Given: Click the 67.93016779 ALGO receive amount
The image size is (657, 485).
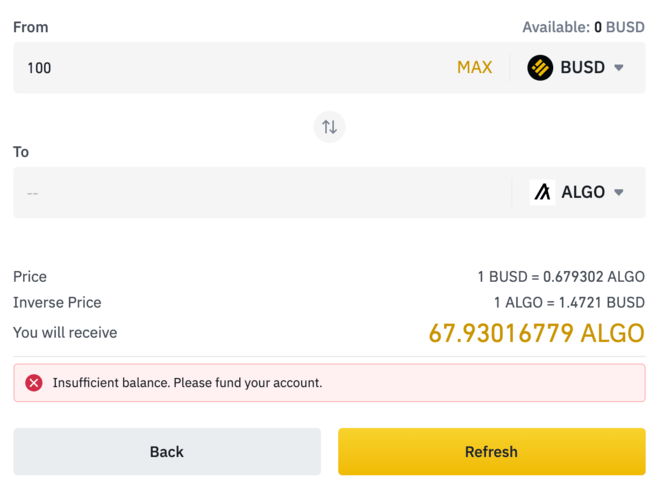Looking at the screenshot, I should coord(536,333).
